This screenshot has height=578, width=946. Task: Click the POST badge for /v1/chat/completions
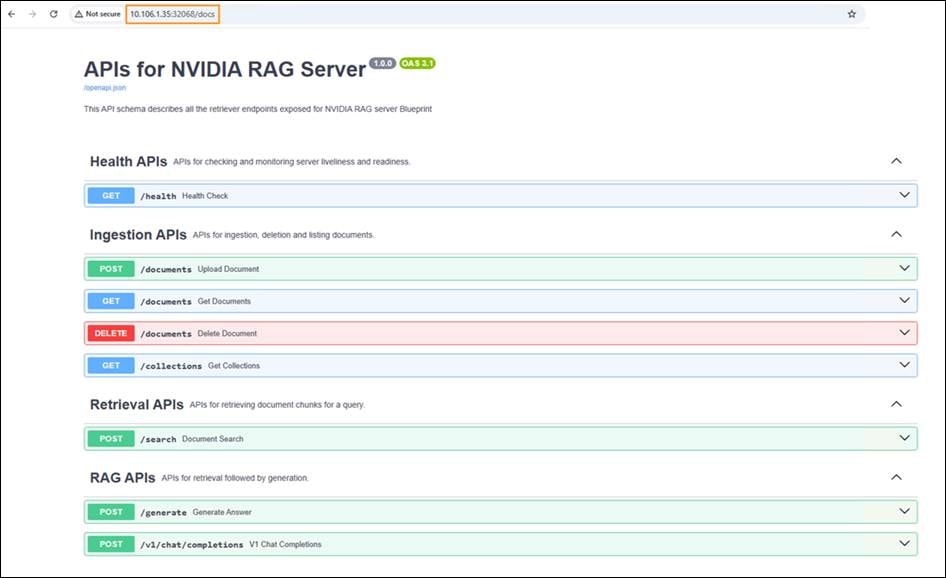pos(111,544)
